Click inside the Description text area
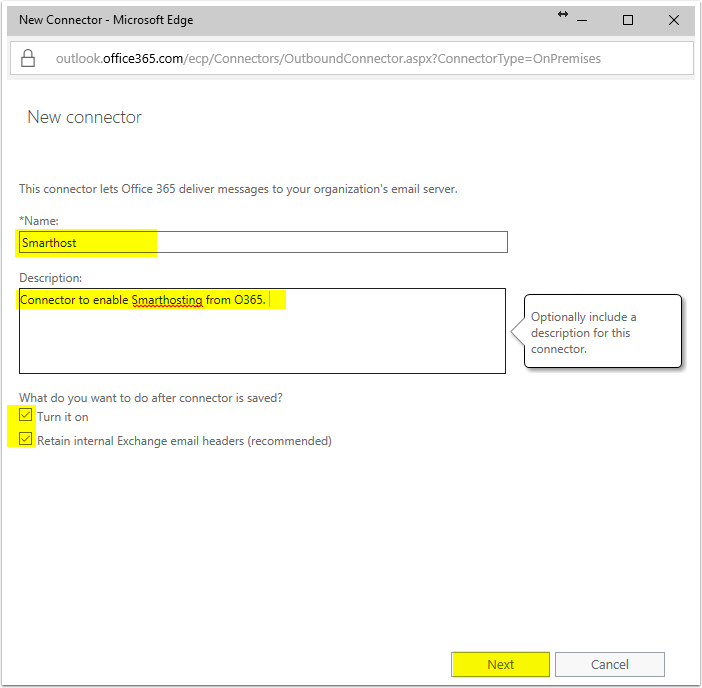Image resolution: width=702 pixels, height=688 pixels. [x=262, y=331]
